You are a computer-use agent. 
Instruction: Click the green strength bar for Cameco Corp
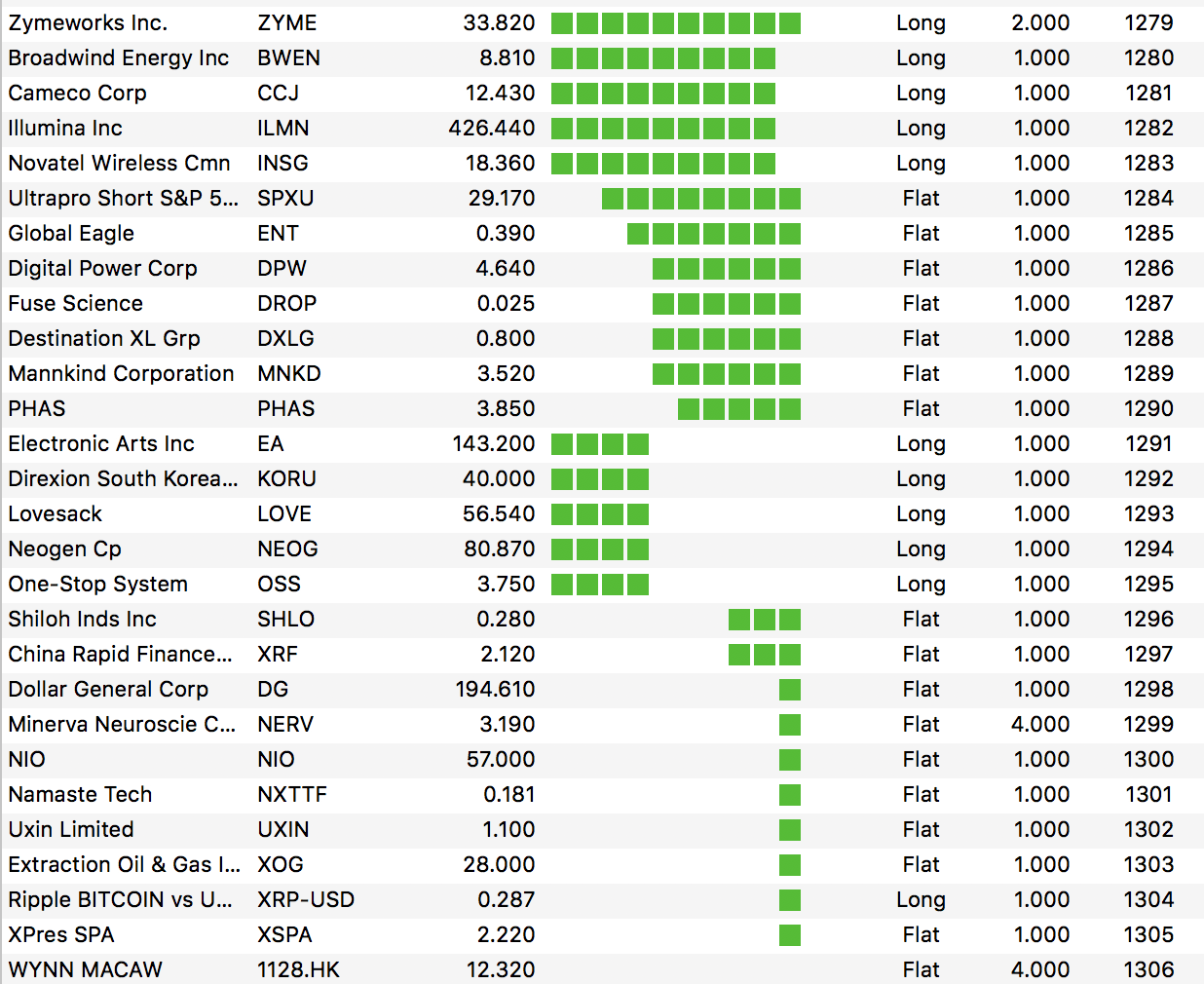tap(663, 94)
